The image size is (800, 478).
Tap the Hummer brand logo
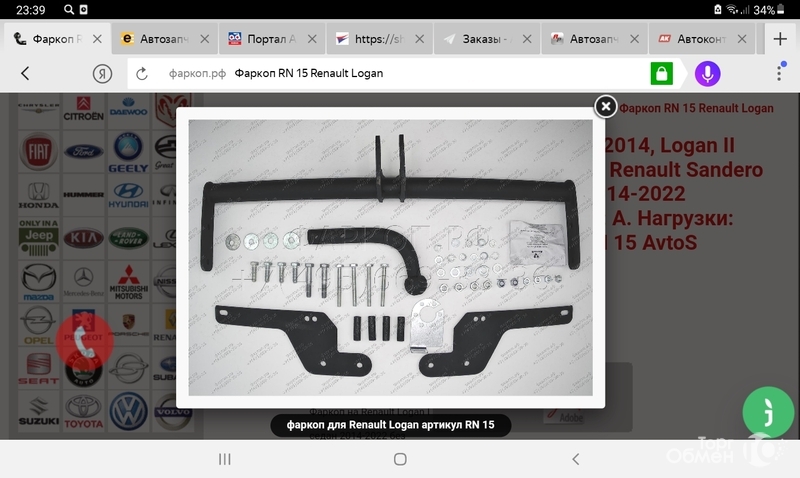click(x=83, y=195)
